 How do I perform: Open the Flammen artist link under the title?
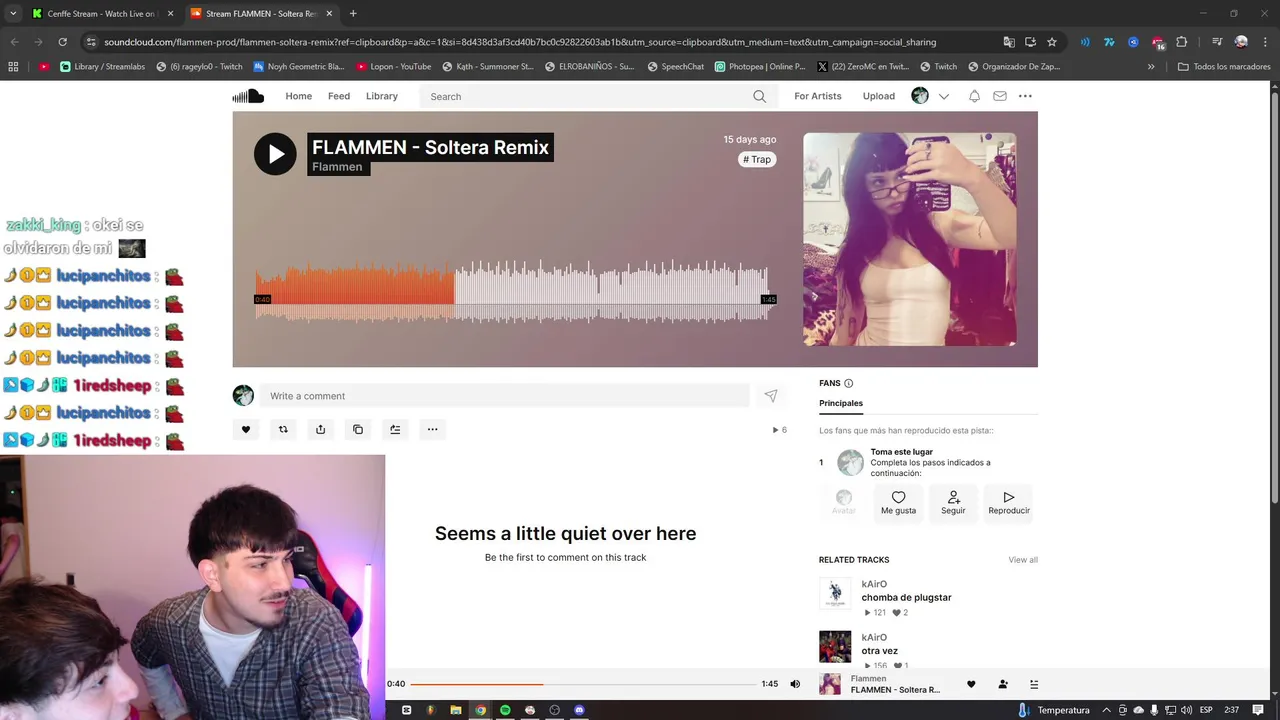pos(337,167)
